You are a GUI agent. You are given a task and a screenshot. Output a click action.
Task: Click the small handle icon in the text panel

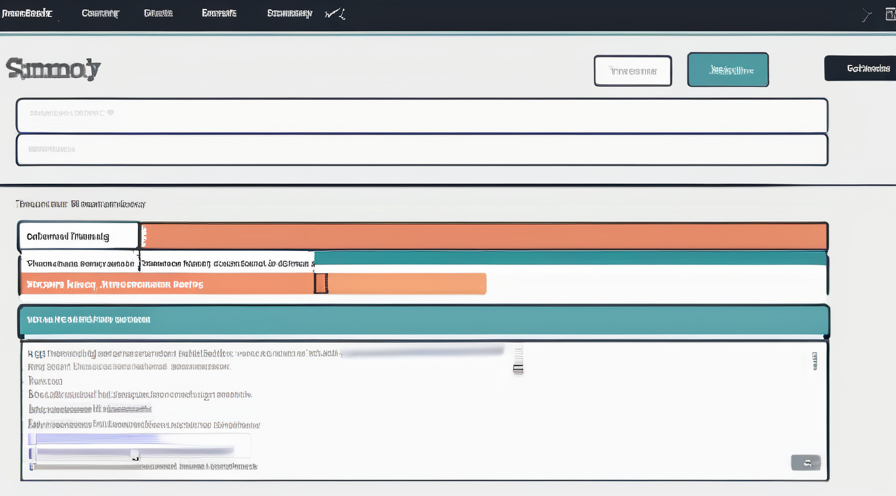[518, 360]
